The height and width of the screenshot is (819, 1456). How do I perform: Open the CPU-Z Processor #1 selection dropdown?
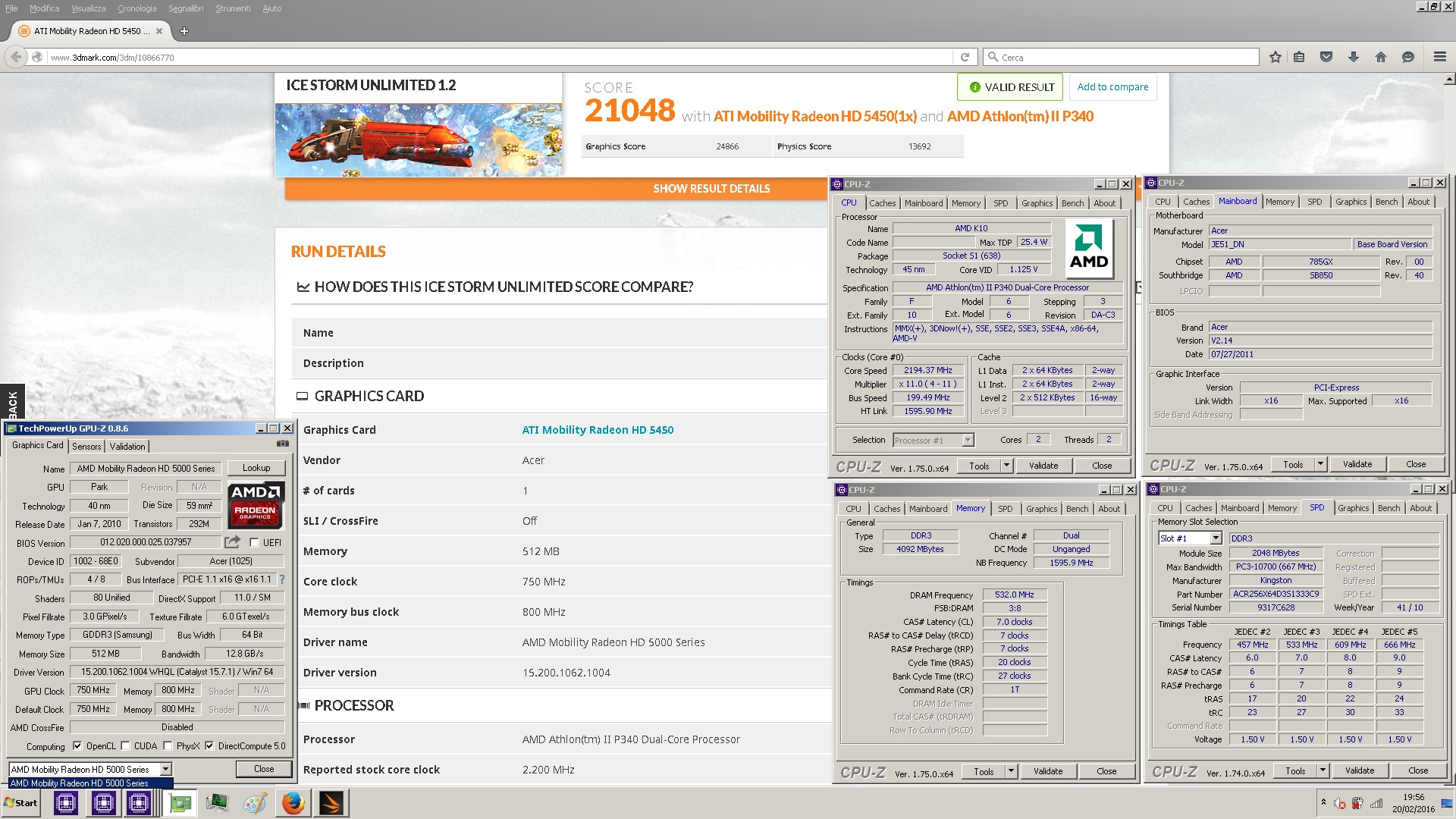click(x=968, y=441)
